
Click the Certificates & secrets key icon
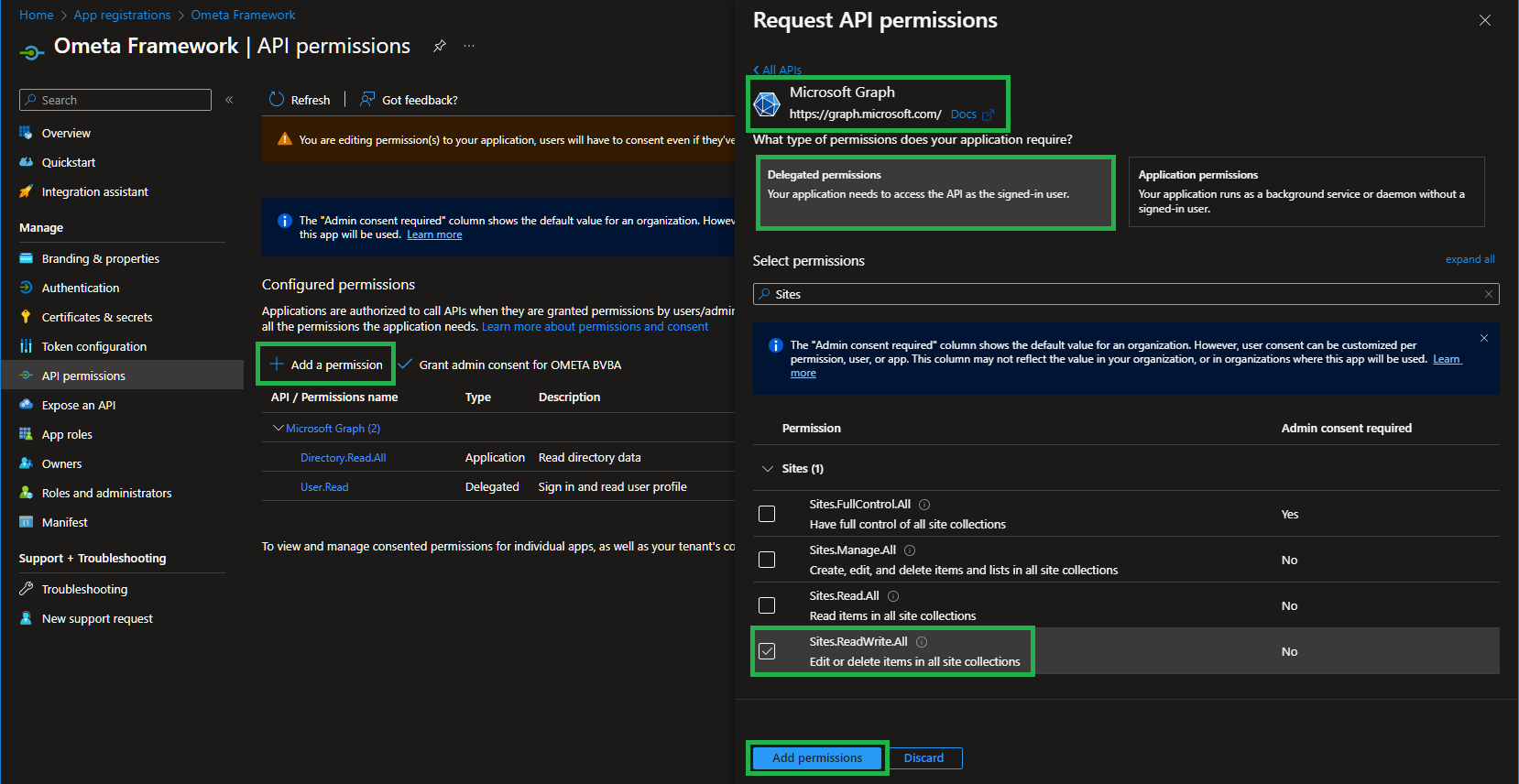(26, 317)
